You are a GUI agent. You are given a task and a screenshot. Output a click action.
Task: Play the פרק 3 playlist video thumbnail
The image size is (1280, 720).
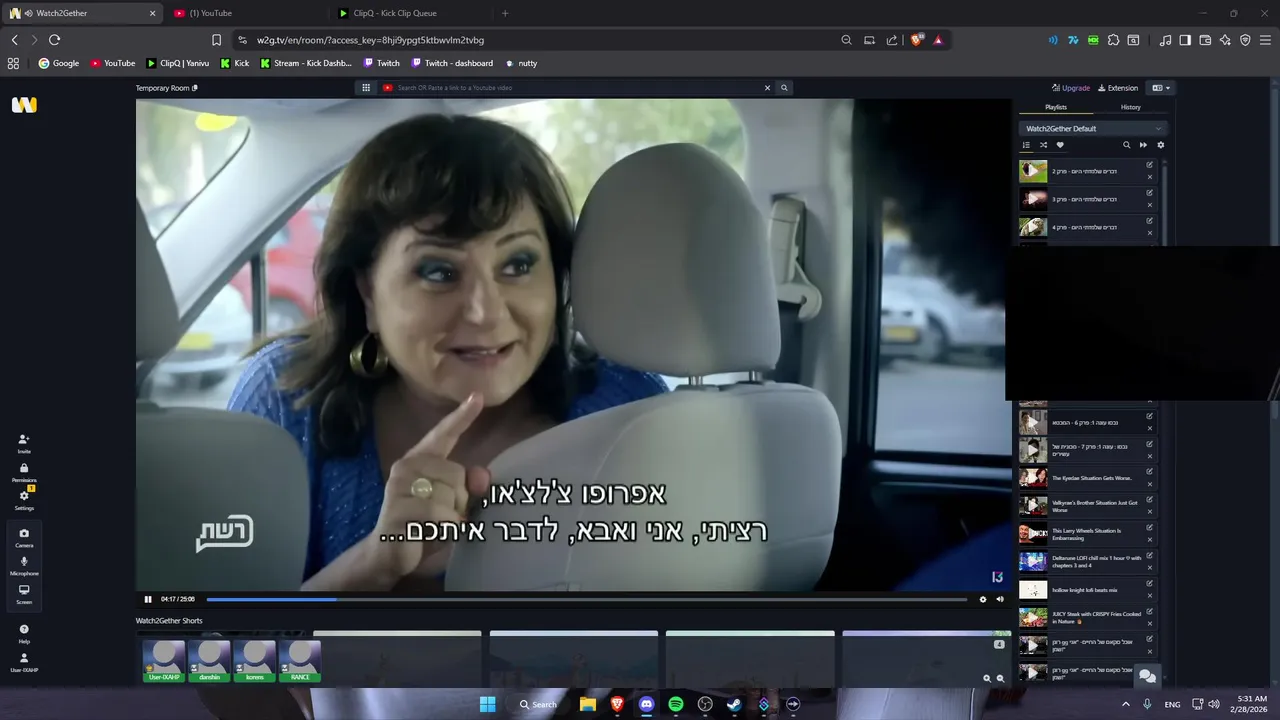[1033, 199]
